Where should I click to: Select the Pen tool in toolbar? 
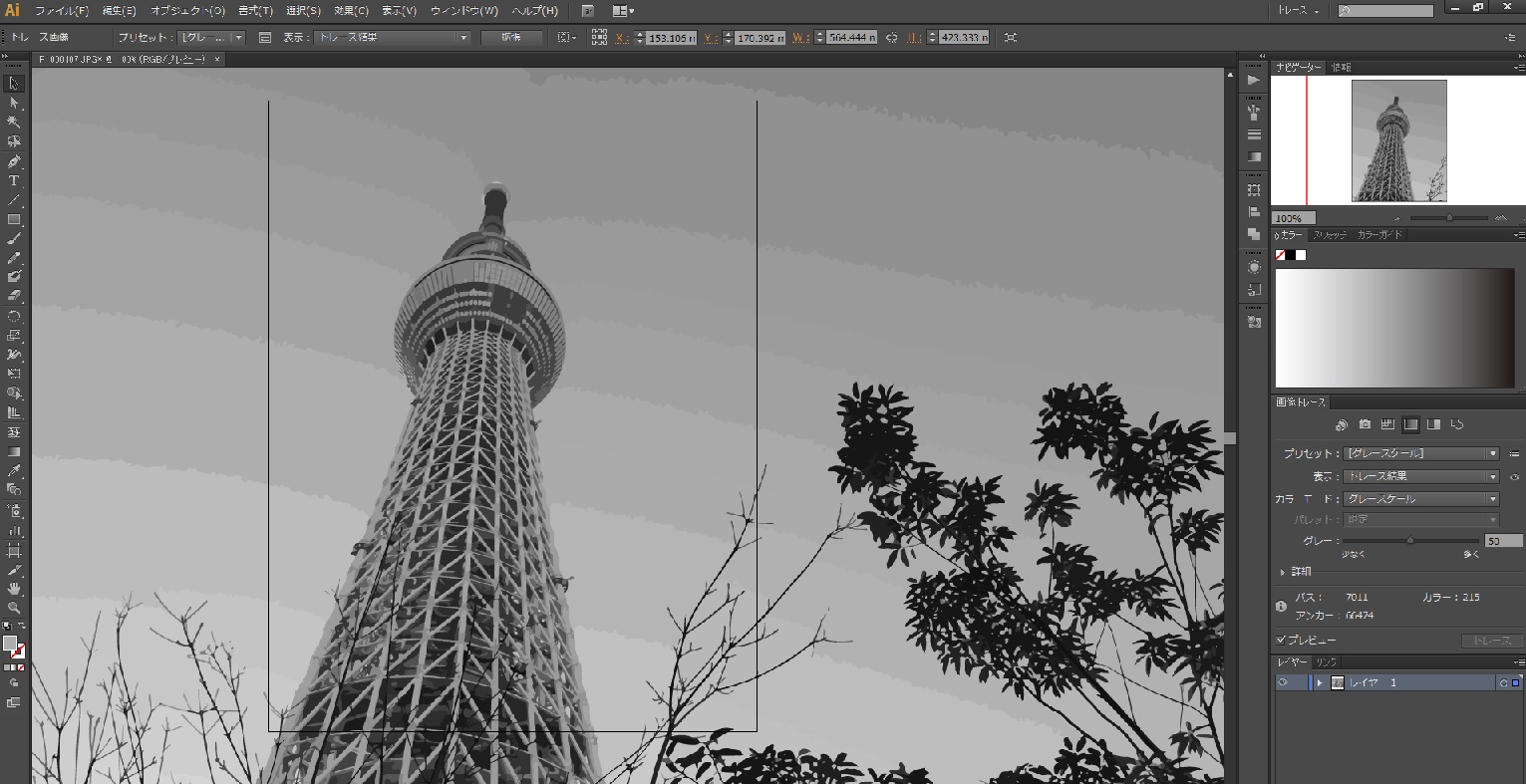pyautogui.click(x=14, y=161)
